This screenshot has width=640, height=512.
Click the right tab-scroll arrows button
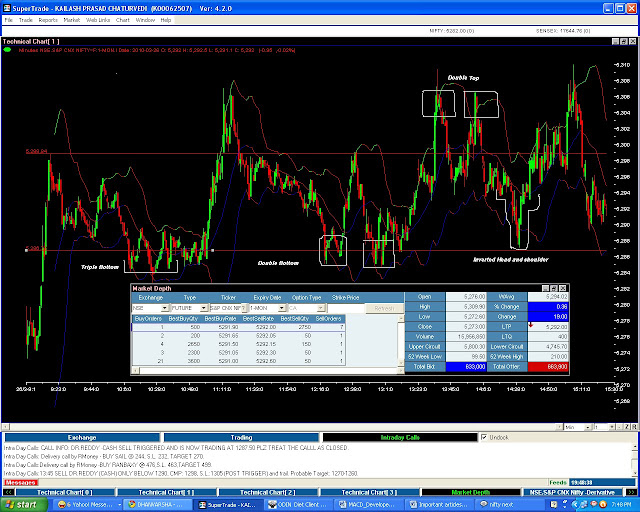pos(631,492)
